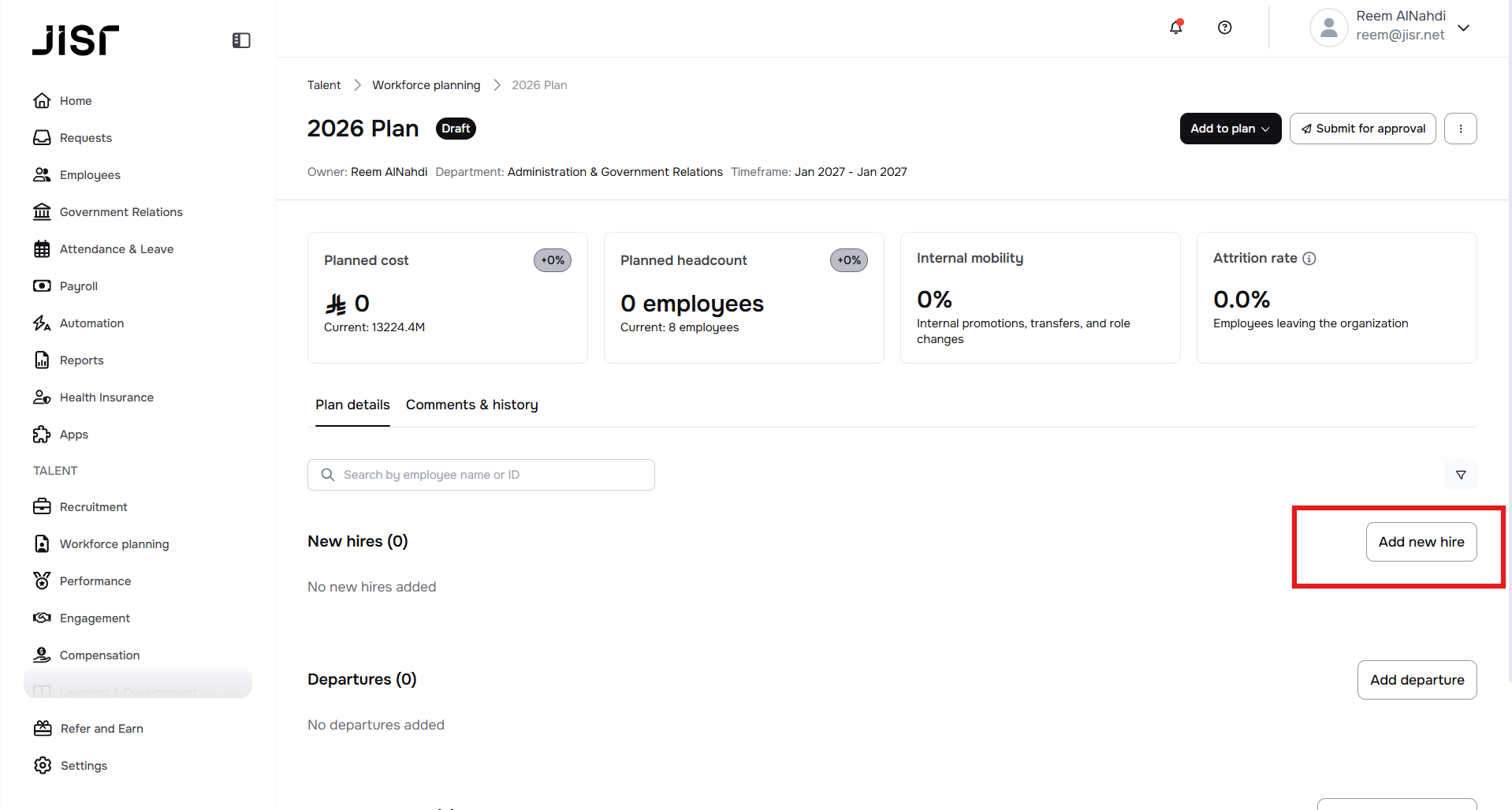Image resolution: width=1512 pixels, height=810 pixels.
Task: Select the Plan details tab
Action: [352, 405]
